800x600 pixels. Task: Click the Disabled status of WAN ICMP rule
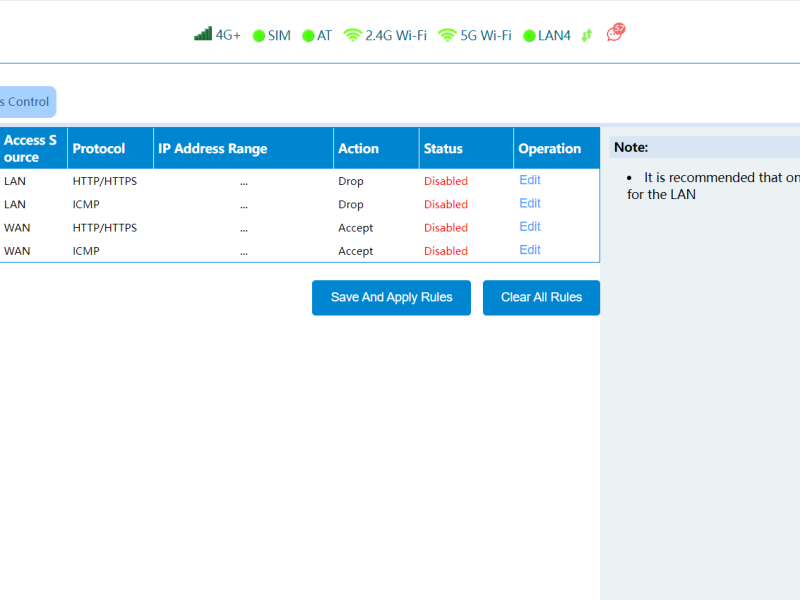point(446,251)
